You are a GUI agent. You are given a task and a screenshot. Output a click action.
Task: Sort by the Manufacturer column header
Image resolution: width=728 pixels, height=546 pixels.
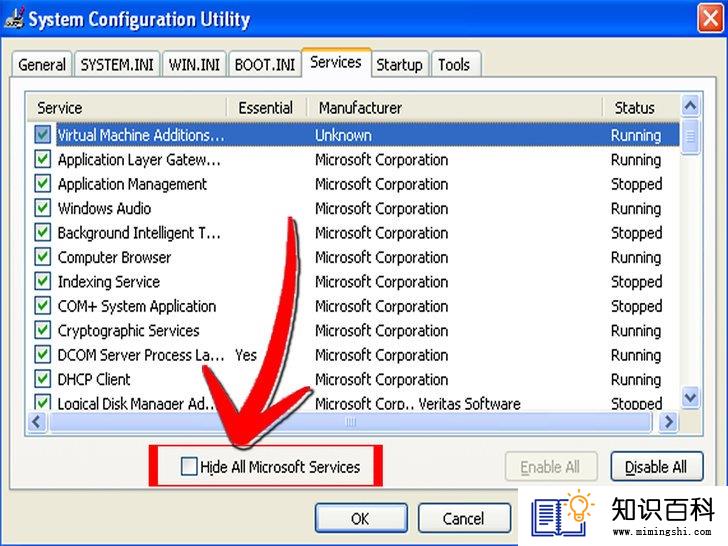(x=454, y=108)
